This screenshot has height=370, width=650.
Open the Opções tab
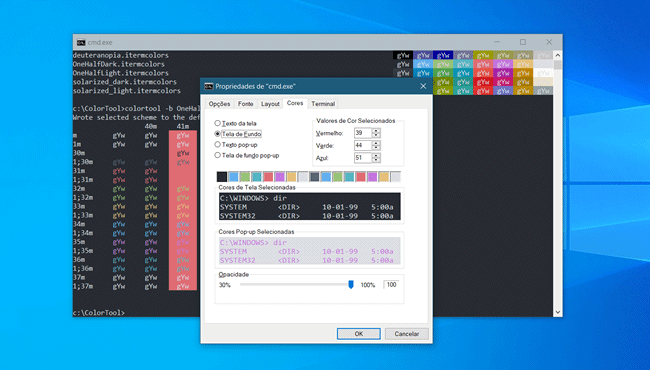tap(219, 104)
